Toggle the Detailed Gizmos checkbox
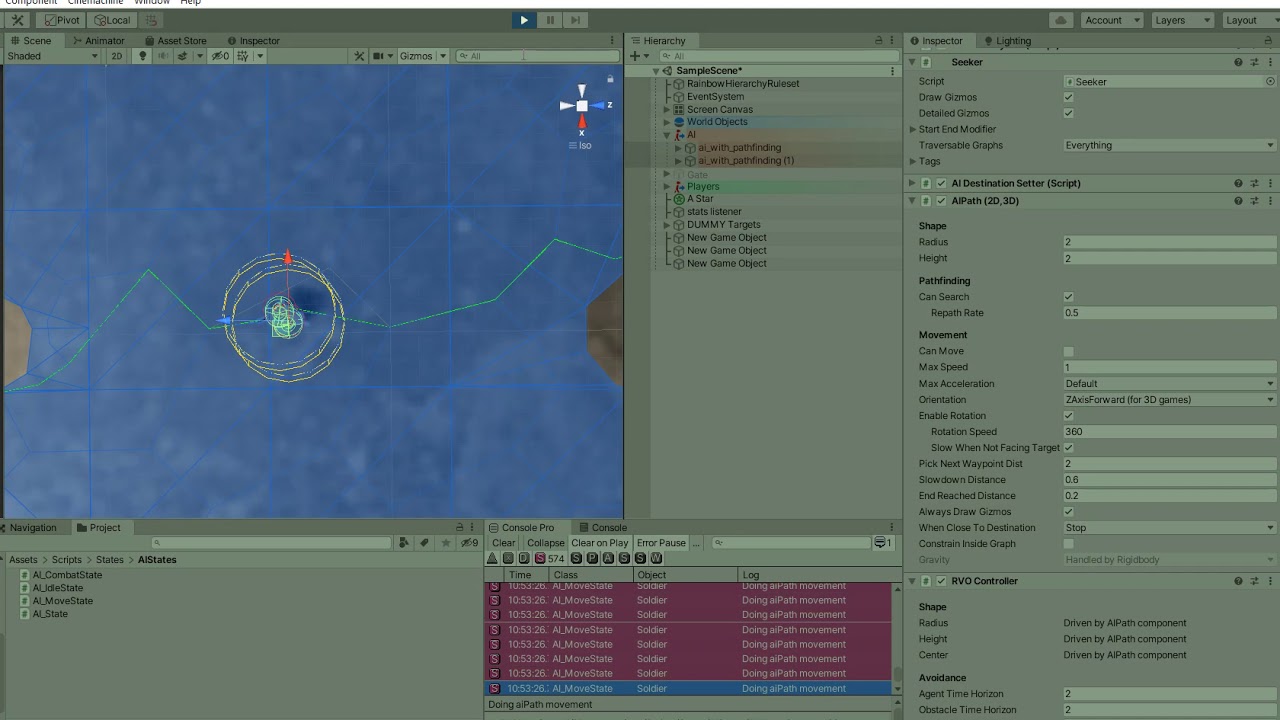The height and width of the screenshot is (720, 1280). (1069, 114)
